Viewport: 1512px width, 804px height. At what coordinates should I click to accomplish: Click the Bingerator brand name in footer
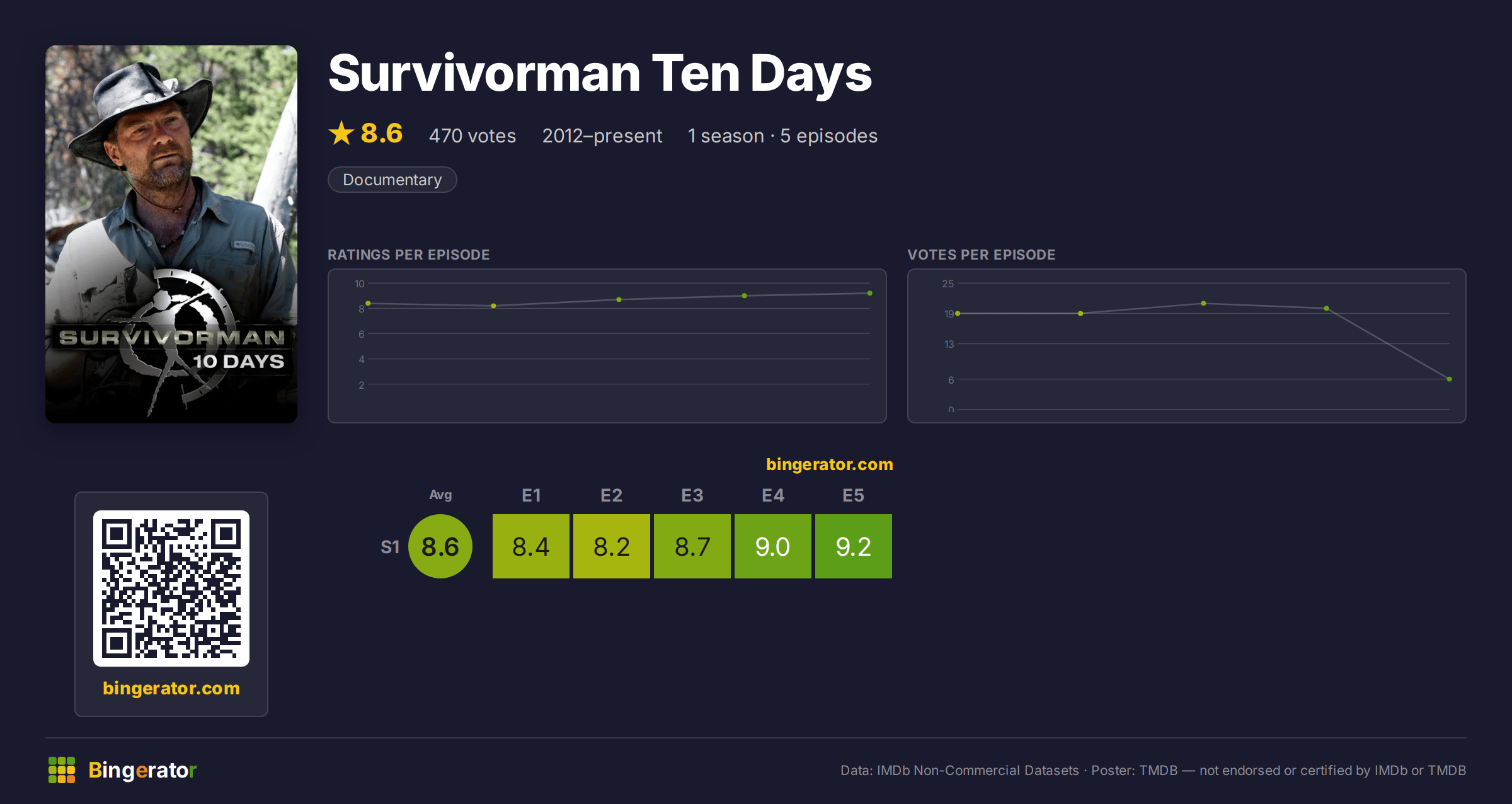pos(142,770)
